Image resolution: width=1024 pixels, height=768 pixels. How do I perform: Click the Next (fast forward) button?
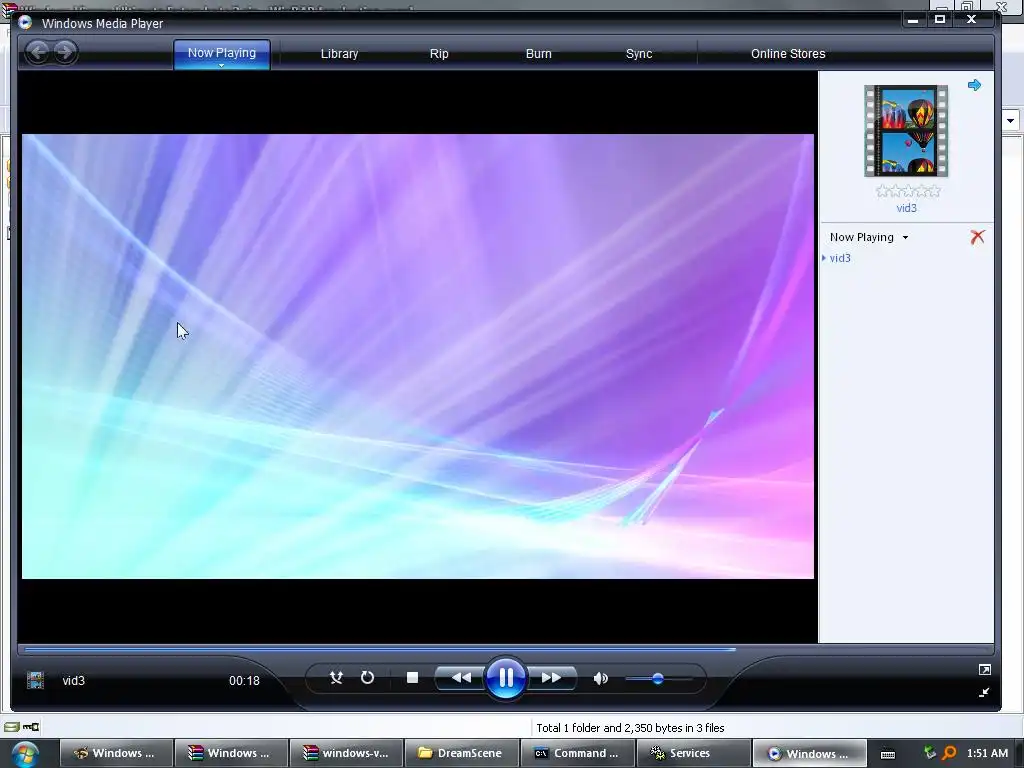tap(552, 678)
